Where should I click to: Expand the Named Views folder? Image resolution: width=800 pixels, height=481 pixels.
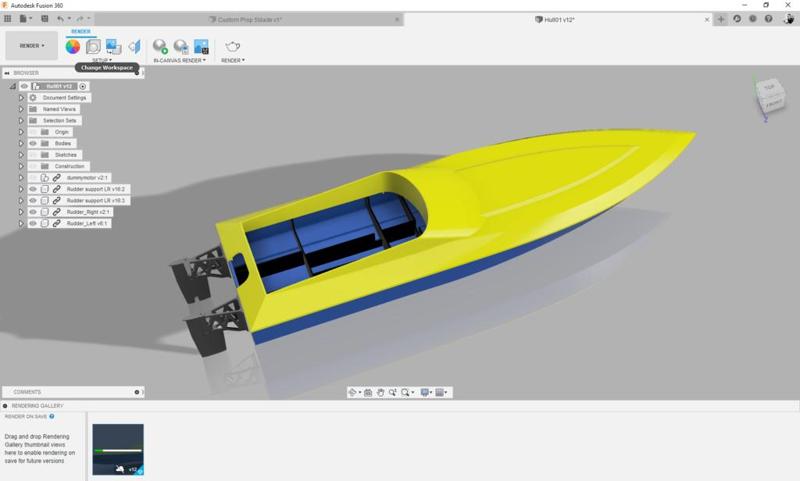[x=21, y=109]
